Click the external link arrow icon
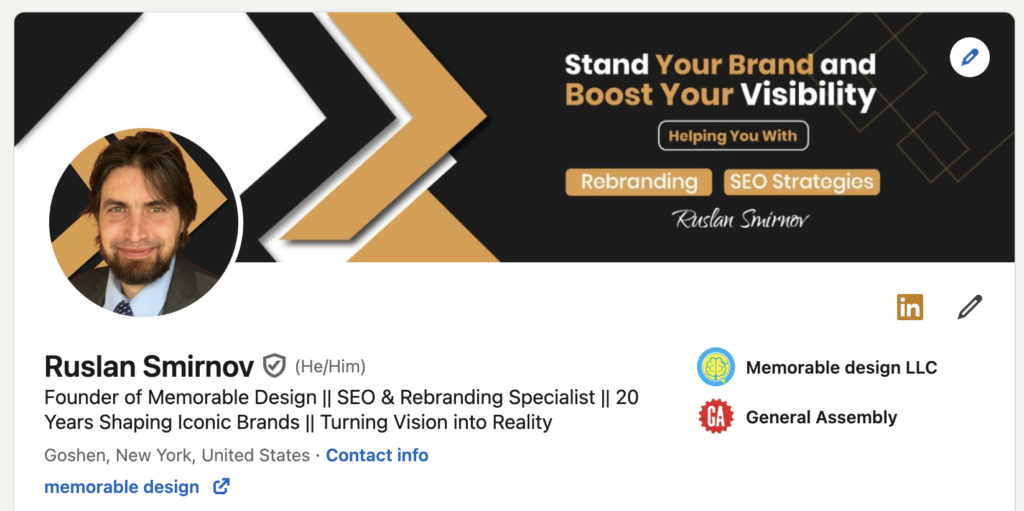This screenshot has width=1024, height=511. (x=221, y=487)
